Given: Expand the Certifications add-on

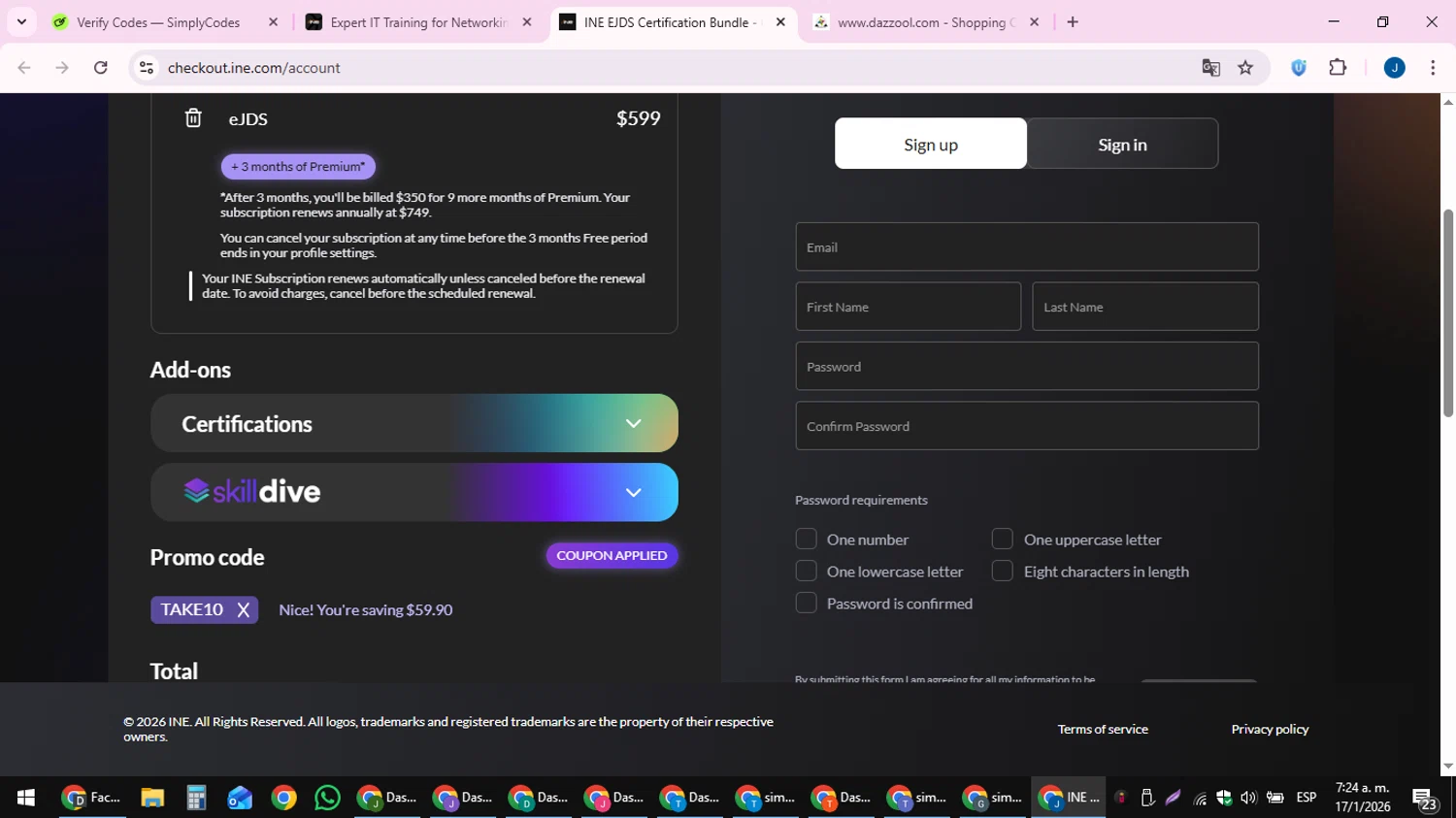Looking at the screenshot, I should tap(414, 423).
